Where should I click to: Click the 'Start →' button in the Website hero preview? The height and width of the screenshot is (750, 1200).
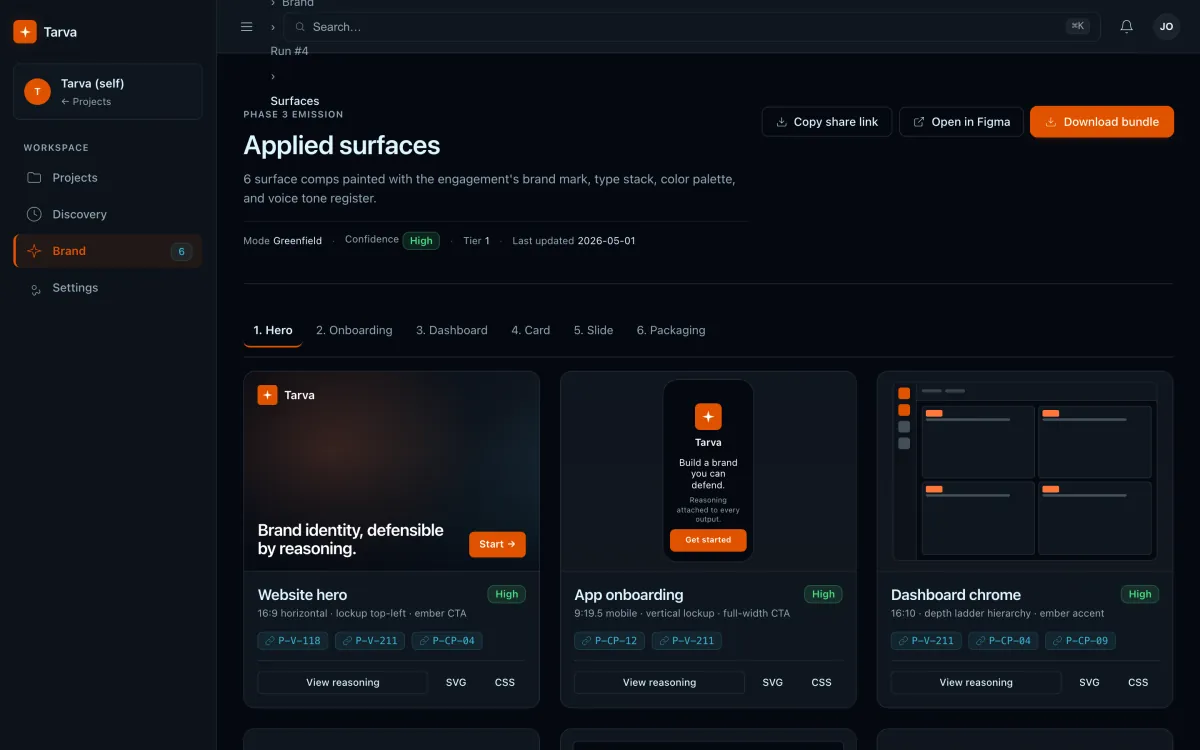497,544
